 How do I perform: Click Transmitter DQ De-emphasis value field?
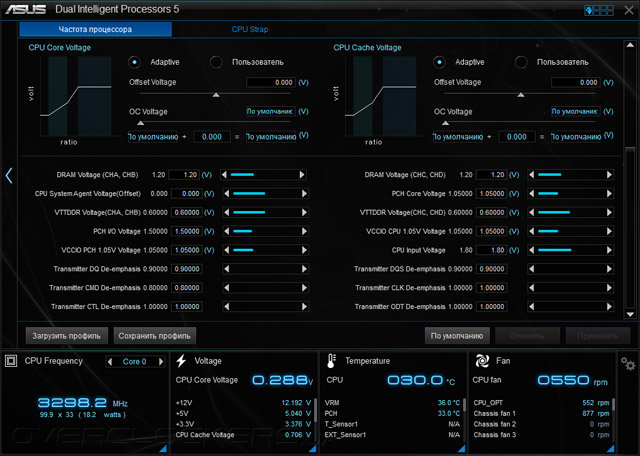pyautogui.click(x=187, y=269)
